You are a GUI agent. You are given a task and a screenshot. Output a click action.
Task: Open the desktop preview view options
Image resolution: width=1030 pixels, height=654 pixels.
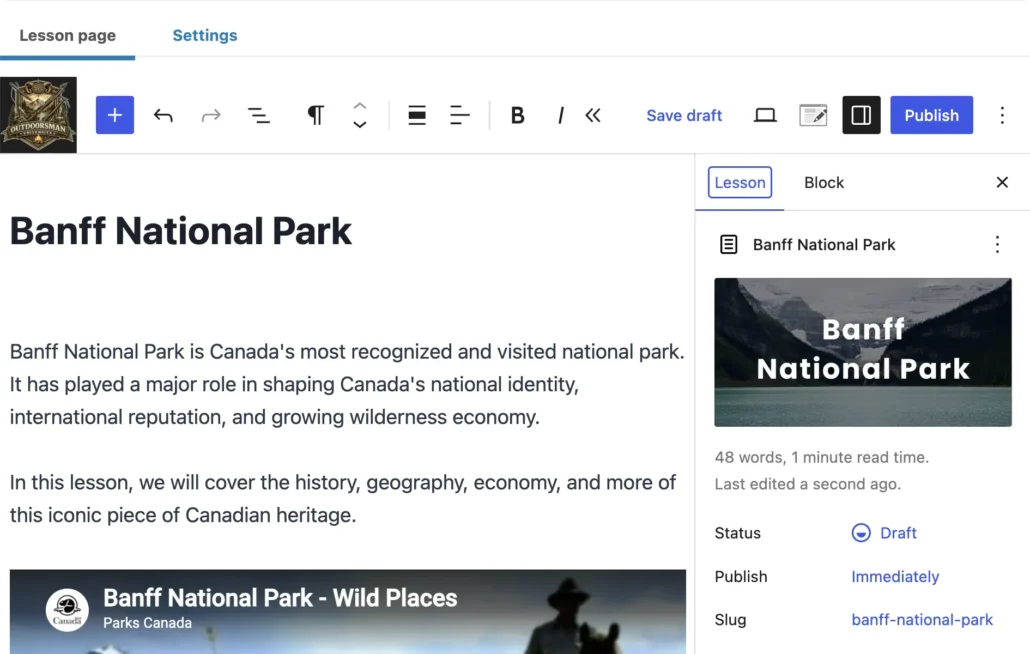point(765,116)
